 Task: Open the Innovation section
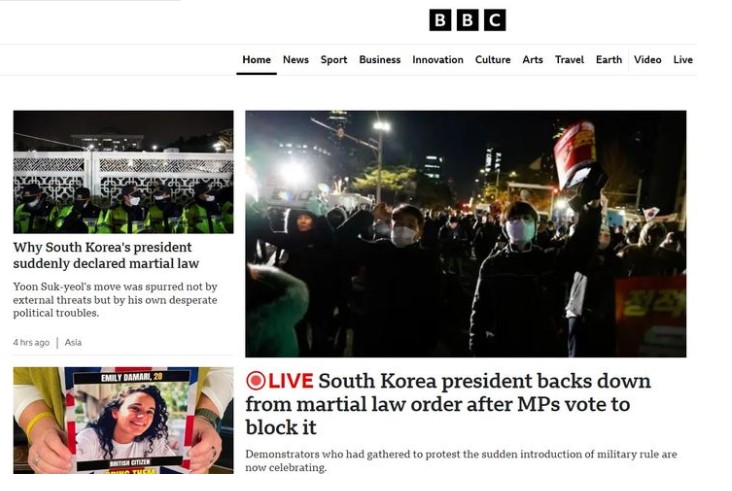(x=437, y=60)
